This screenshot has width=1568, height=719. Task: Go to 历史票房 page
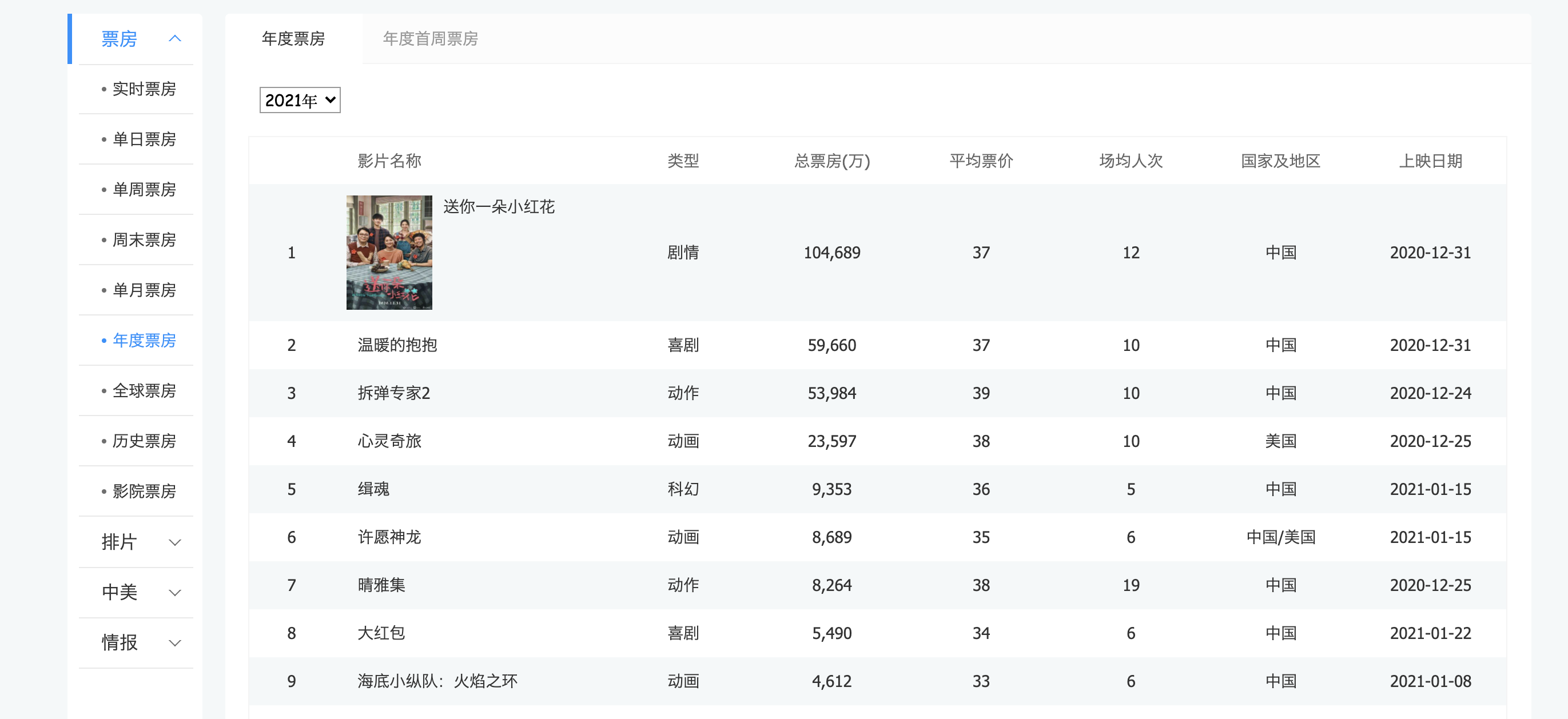click(144, 441)
